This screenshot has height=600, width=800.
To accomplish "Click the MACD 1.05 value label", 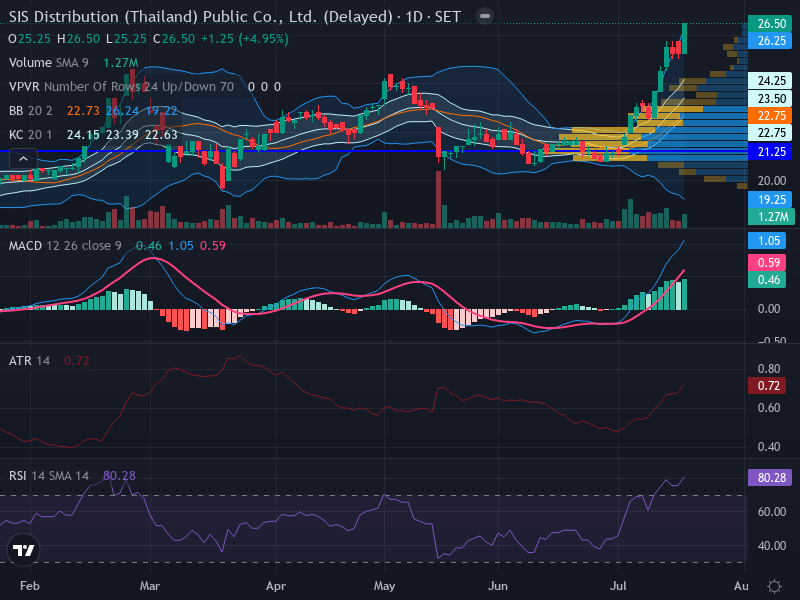I will 767,241.
